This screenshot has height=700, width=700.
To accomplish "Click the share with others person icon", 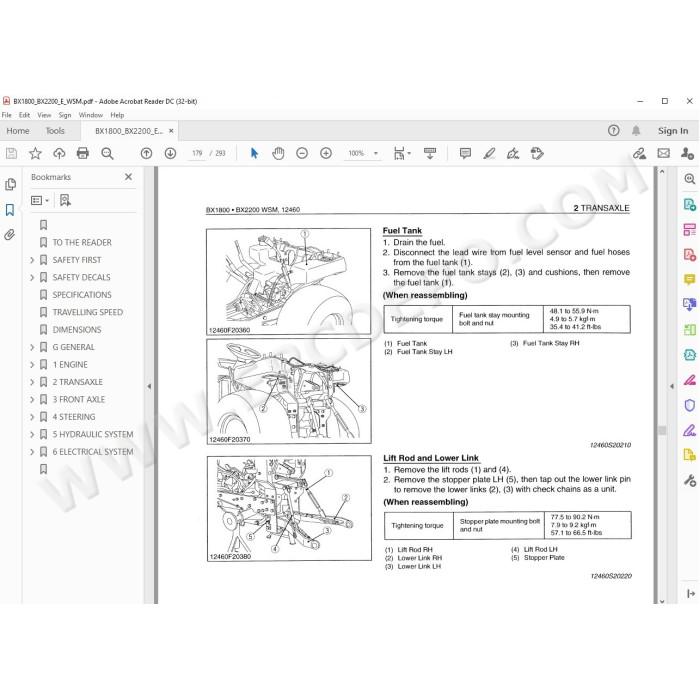I will (x=687, y=154).
